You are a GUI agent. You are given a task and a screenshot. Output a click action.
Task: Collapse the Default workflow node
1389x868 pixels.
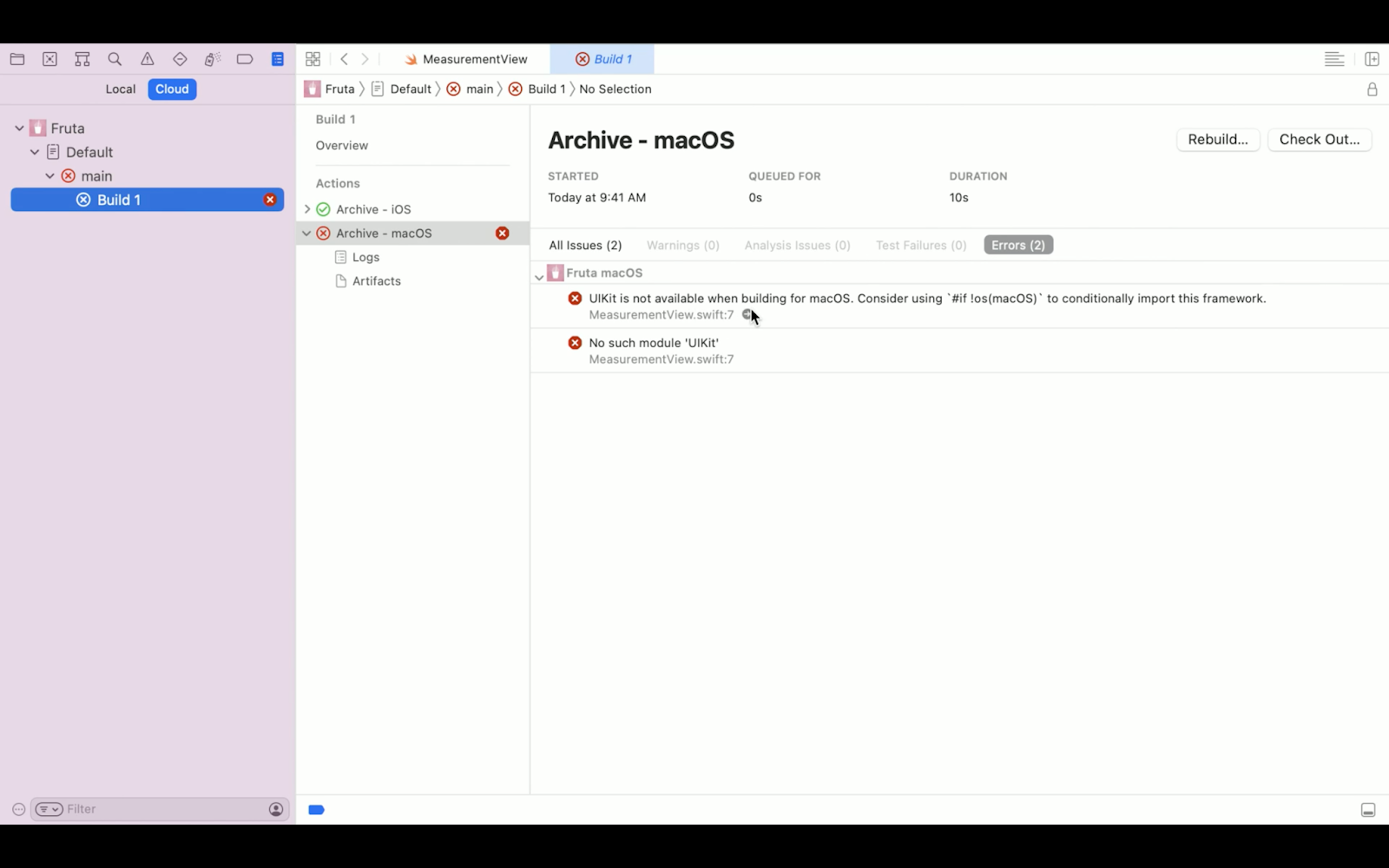[x=35, y=152]
